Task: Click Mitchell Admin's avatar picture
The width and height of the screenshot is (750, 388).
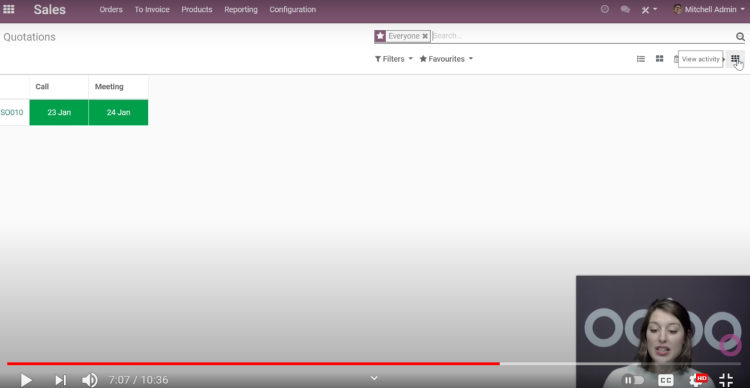Action: click(x=677, y=9)
